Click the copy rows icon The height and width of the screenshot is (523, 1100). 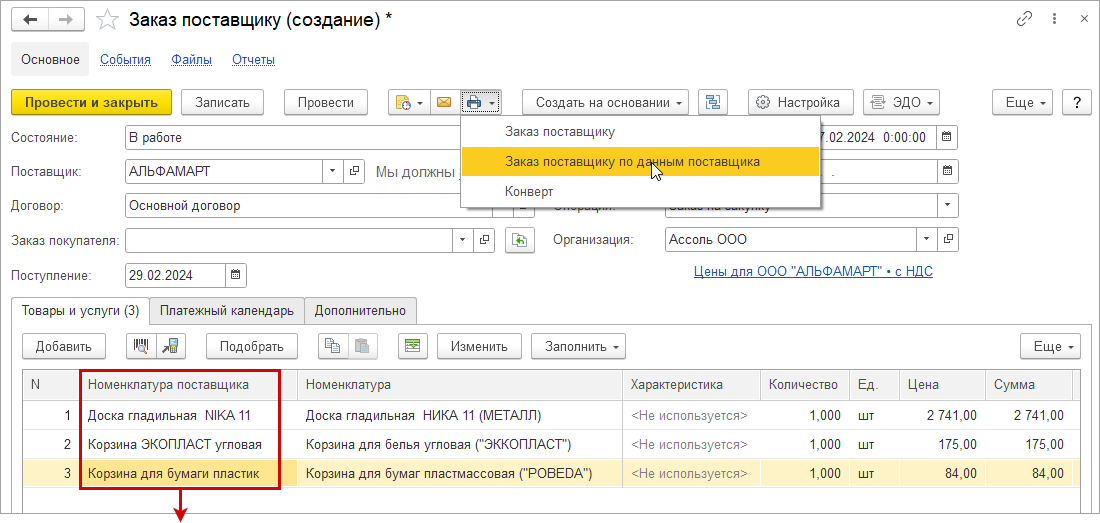tap(333, 346)
